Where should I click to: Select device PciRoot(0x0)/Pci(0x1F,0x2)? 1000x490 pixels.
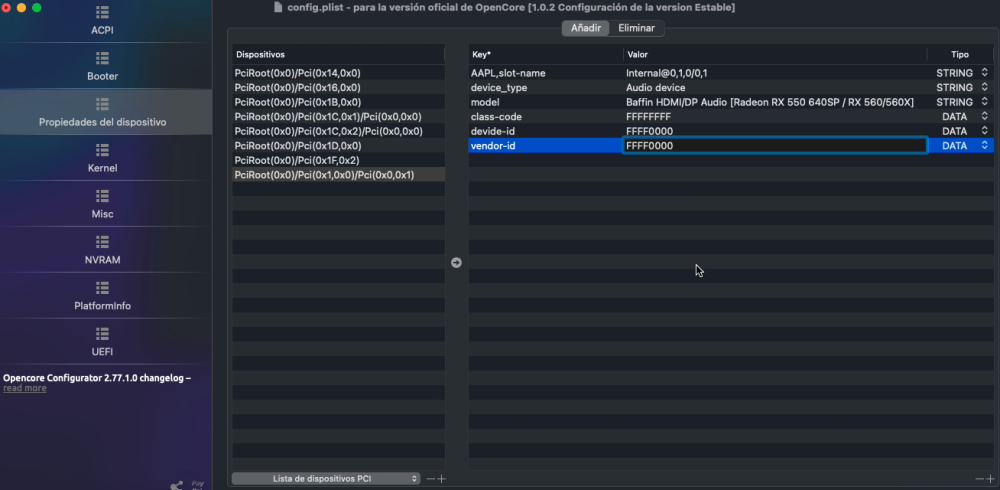tap(339, 160)
